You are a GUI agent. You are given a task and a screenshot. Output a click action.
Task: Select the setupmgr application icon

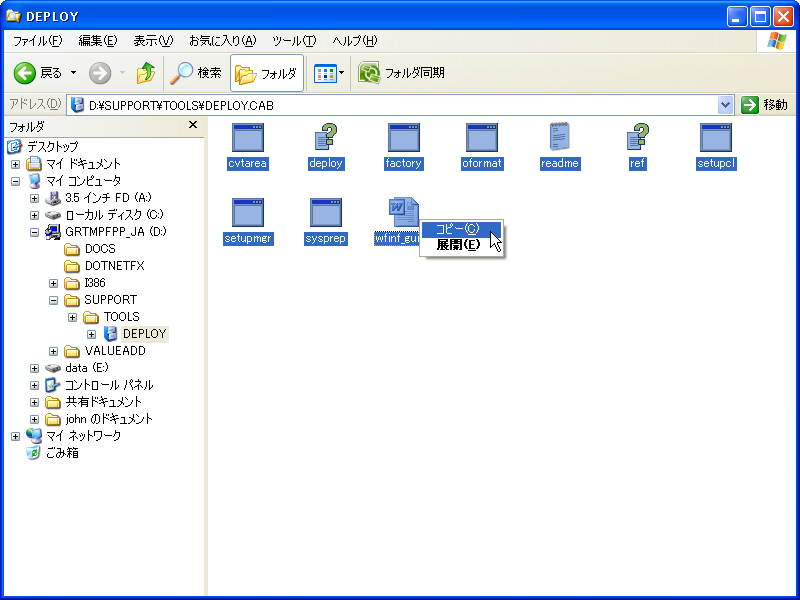point(248,213)
